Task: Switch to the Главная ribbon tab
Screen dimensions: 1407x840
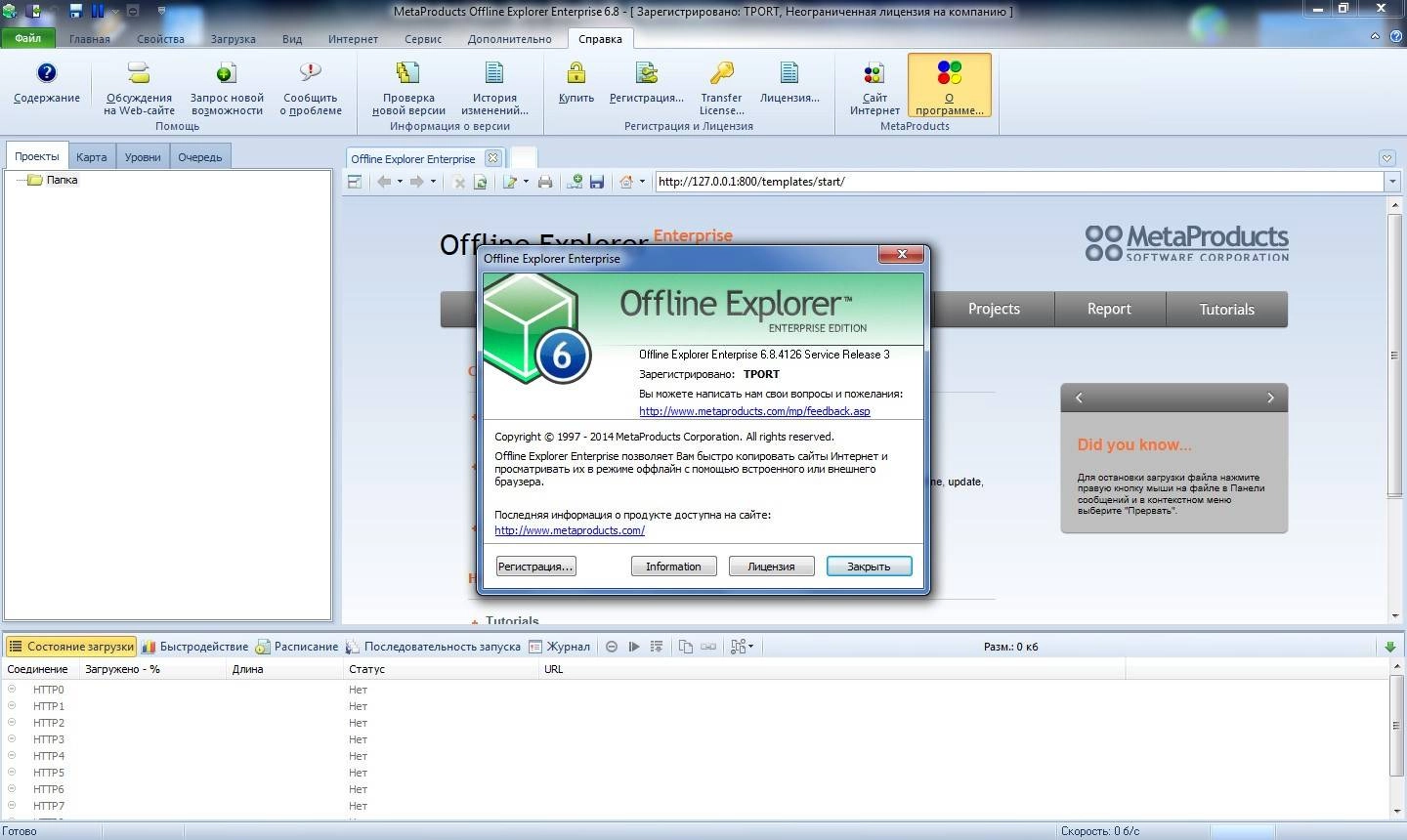Action: [90, 39]
